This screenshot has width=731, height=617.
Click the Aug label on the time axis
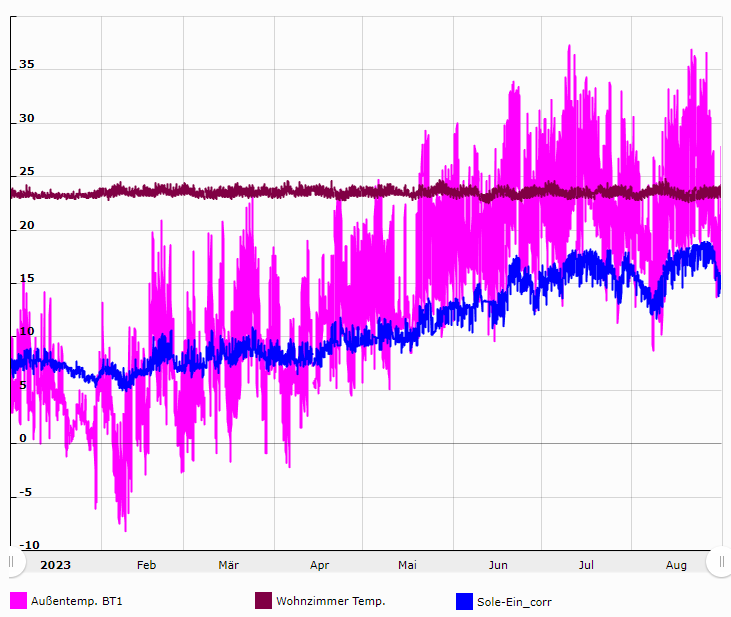click(676, 565)
